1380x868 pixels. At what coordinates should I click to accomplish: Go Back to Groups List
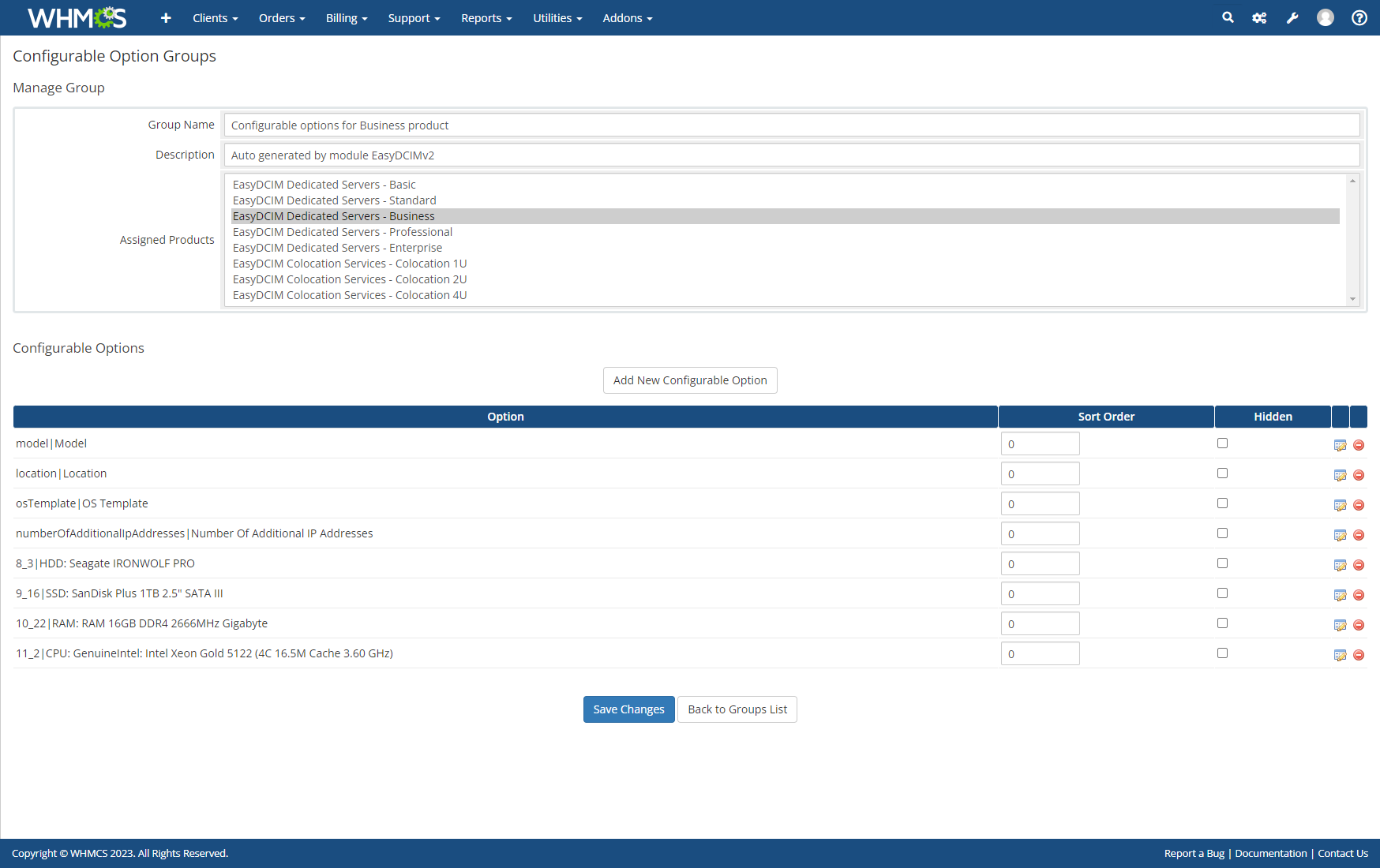[737, 709]
